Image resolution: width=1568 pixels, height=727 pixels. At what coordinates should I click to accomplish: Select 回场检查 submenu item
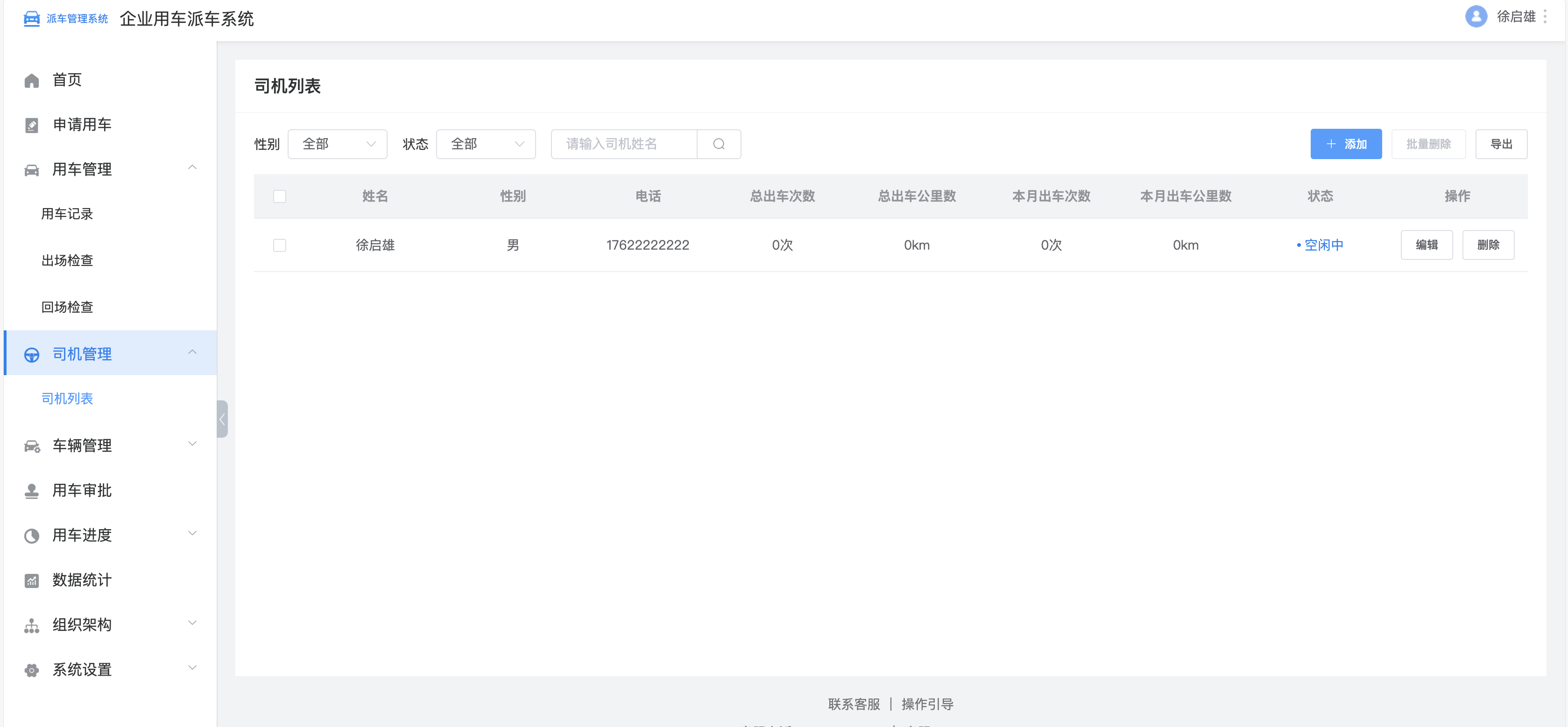click(x=67, y=307)
